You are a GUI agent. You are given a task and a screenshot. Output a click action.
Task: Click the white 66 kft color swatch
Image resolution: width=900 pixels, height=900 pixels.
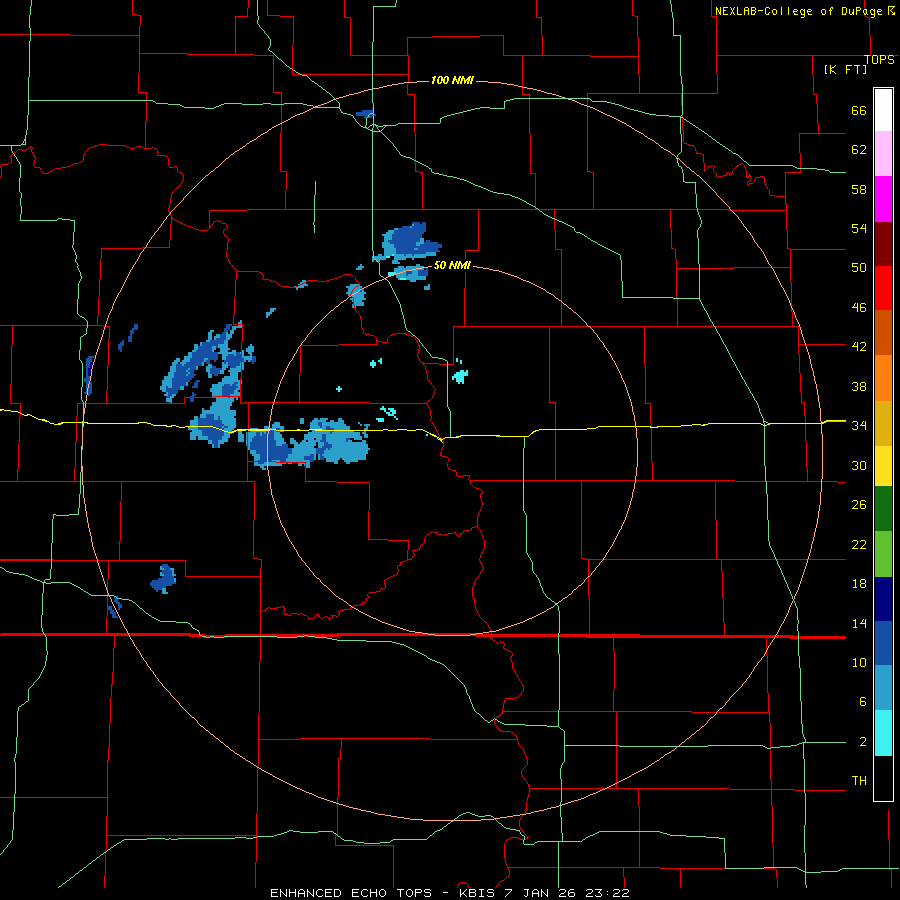(883, 110)
